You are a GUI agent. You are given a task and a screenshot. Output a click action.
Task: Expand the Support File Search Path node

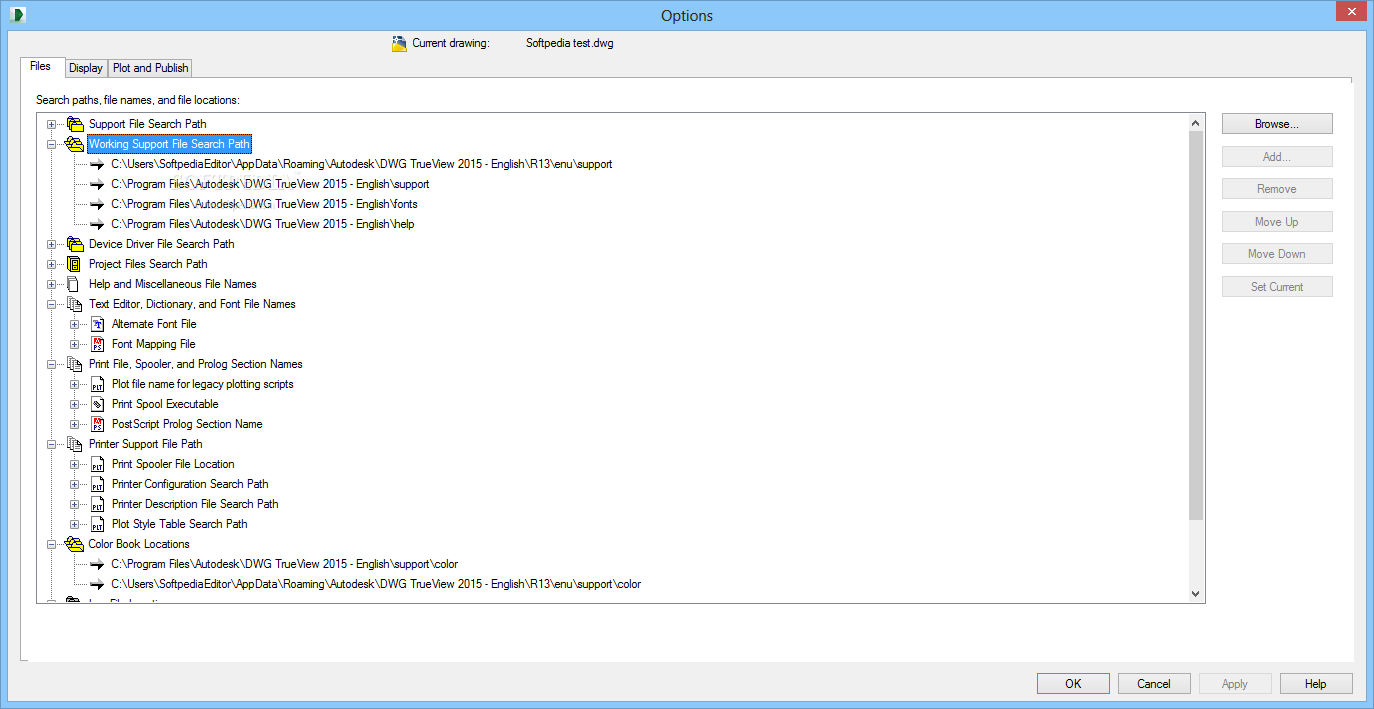click(x=52, y=124)
